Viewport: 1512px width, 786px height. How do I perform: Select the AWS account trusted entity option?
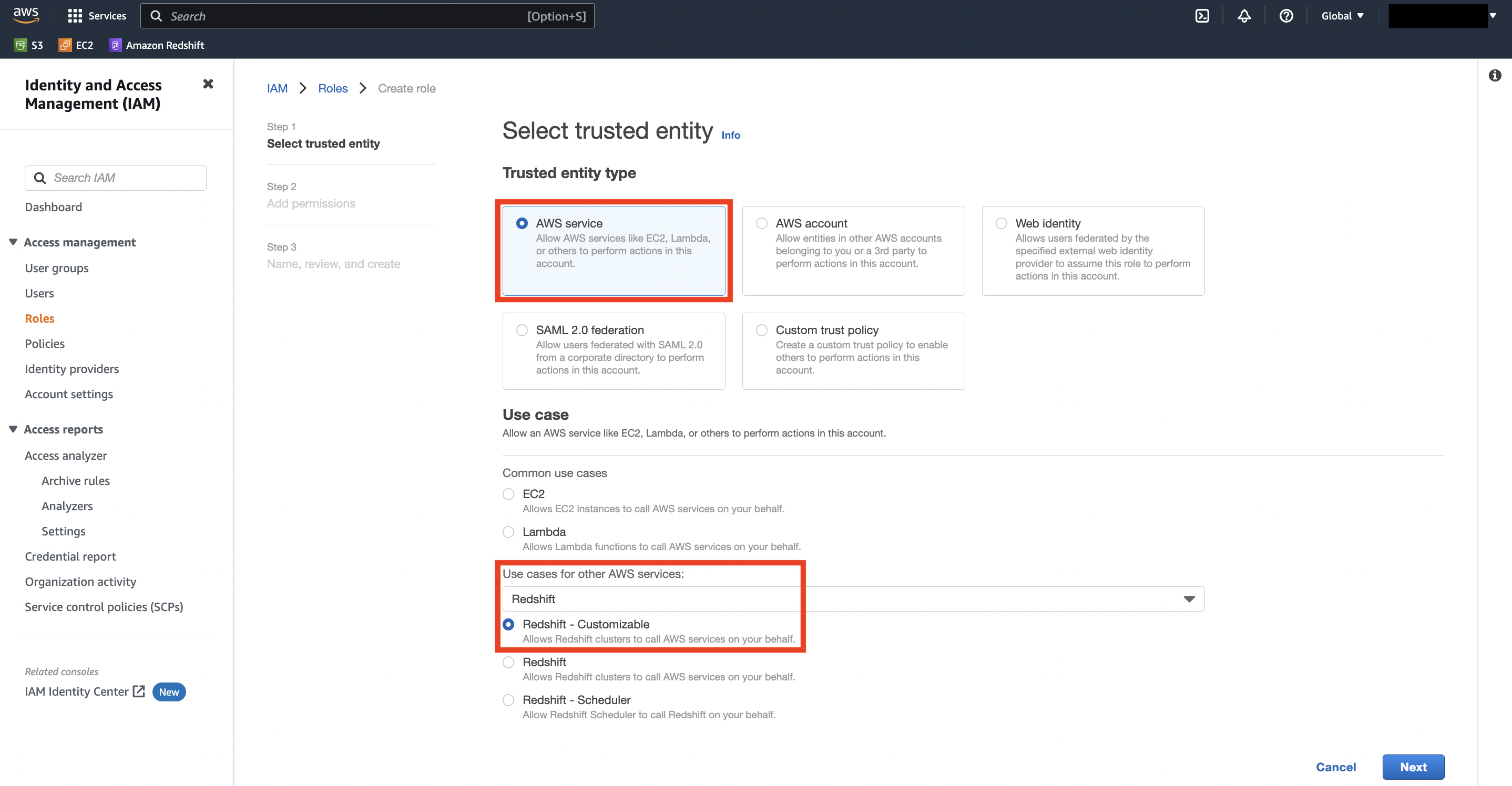point(761,223)
